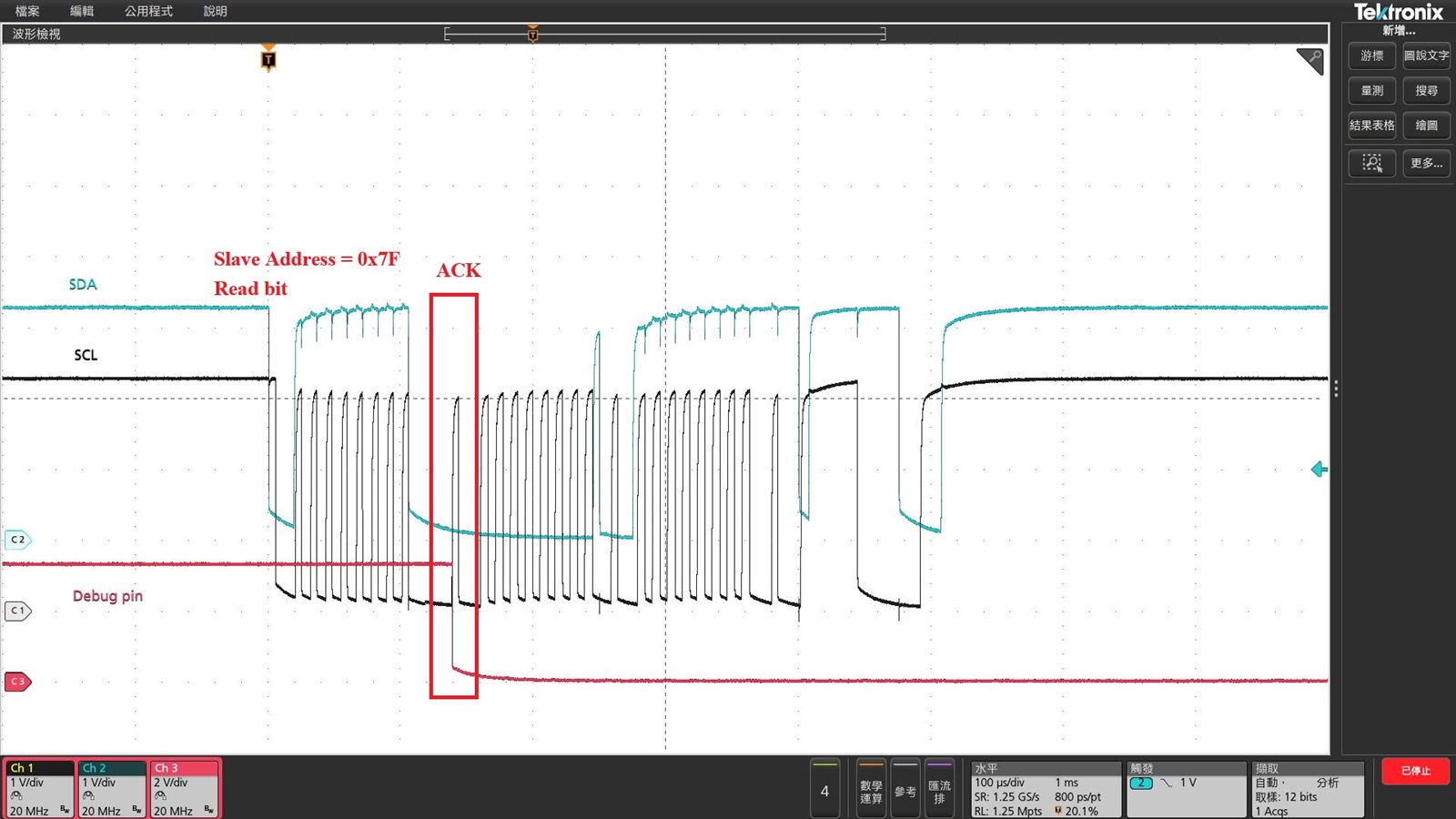This screenshot has width=1456, height=819.
Task: Click the trigger source channel 2 indicator
Action: (1141, 784)
